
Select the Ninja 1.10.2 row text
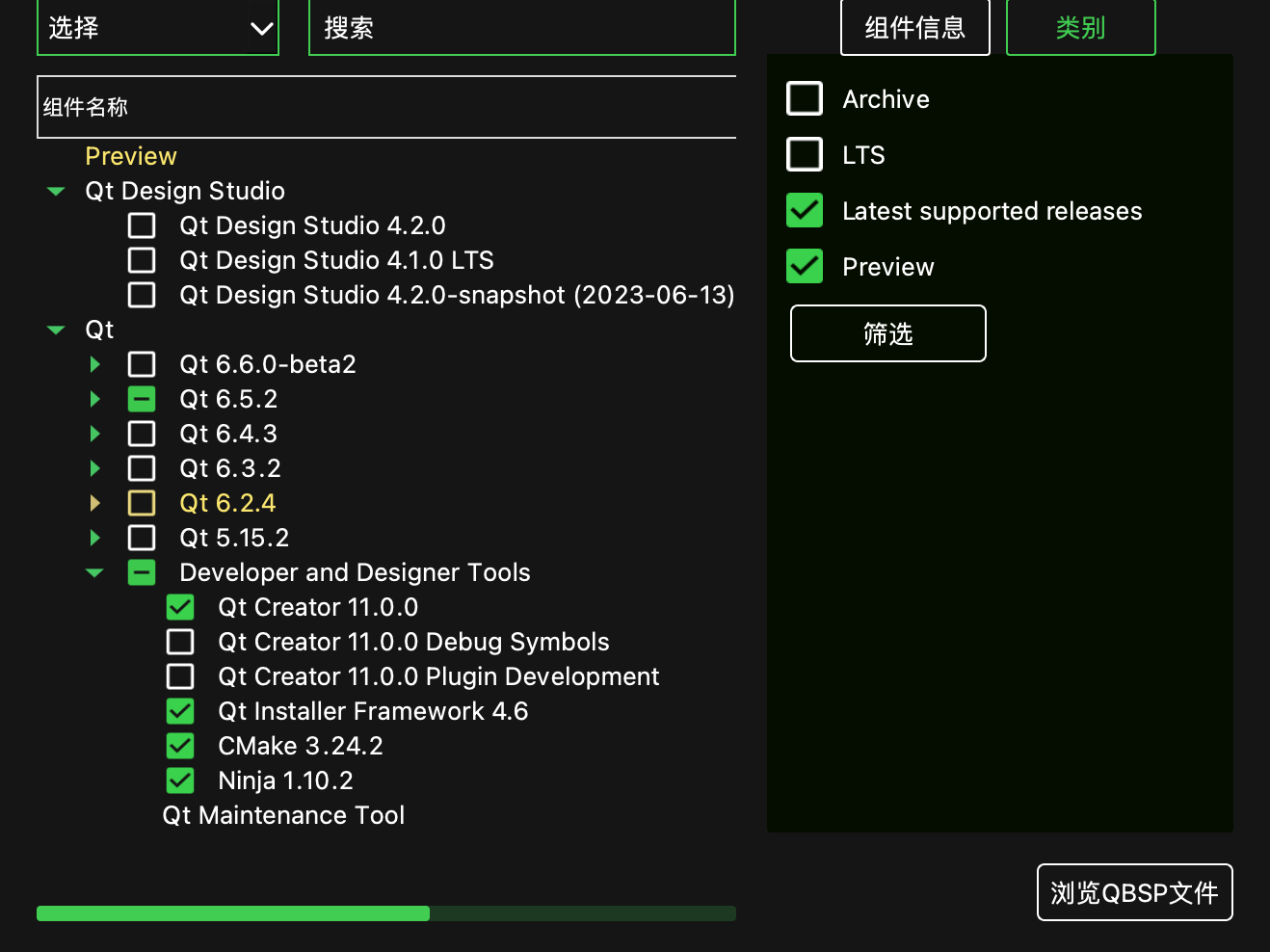[x=285, y=780]
